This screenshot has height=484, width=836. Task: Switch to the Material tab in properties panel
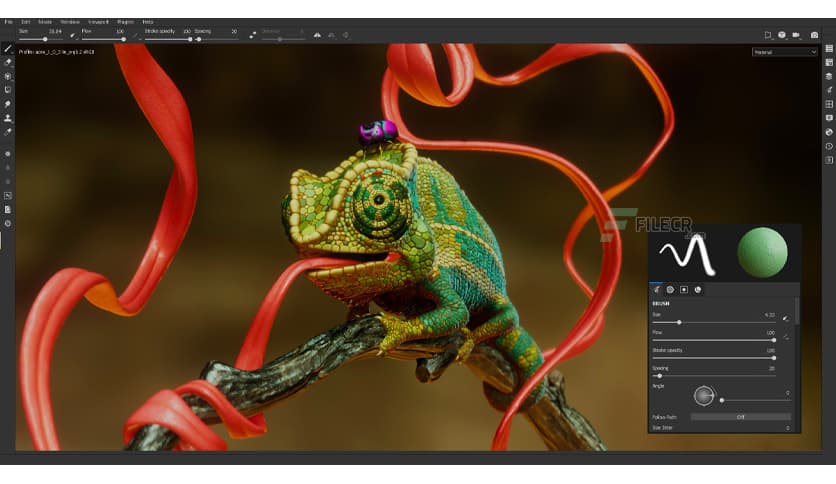[x=698, y=289]
